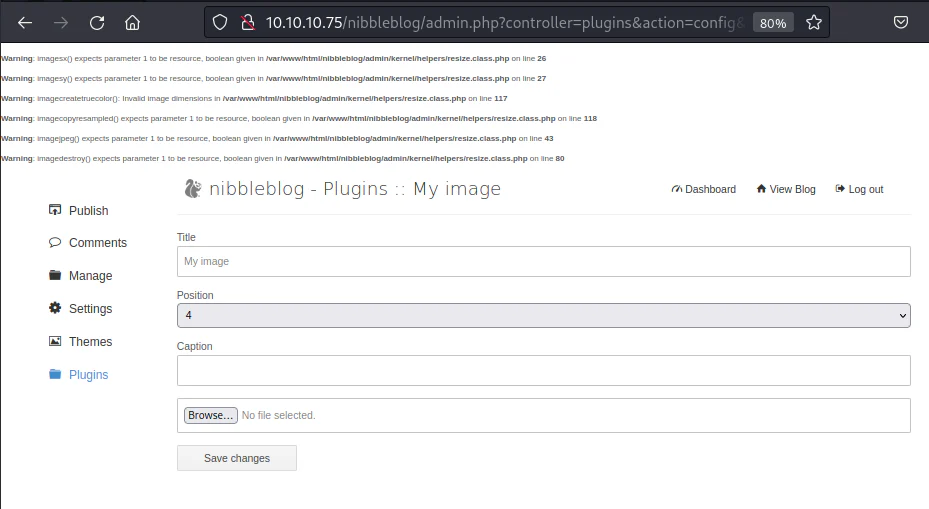Click the imagedestroy() warning on line 80
This screenshot has width=929, height=509.
pyautogui.click(x=283, y=159)
